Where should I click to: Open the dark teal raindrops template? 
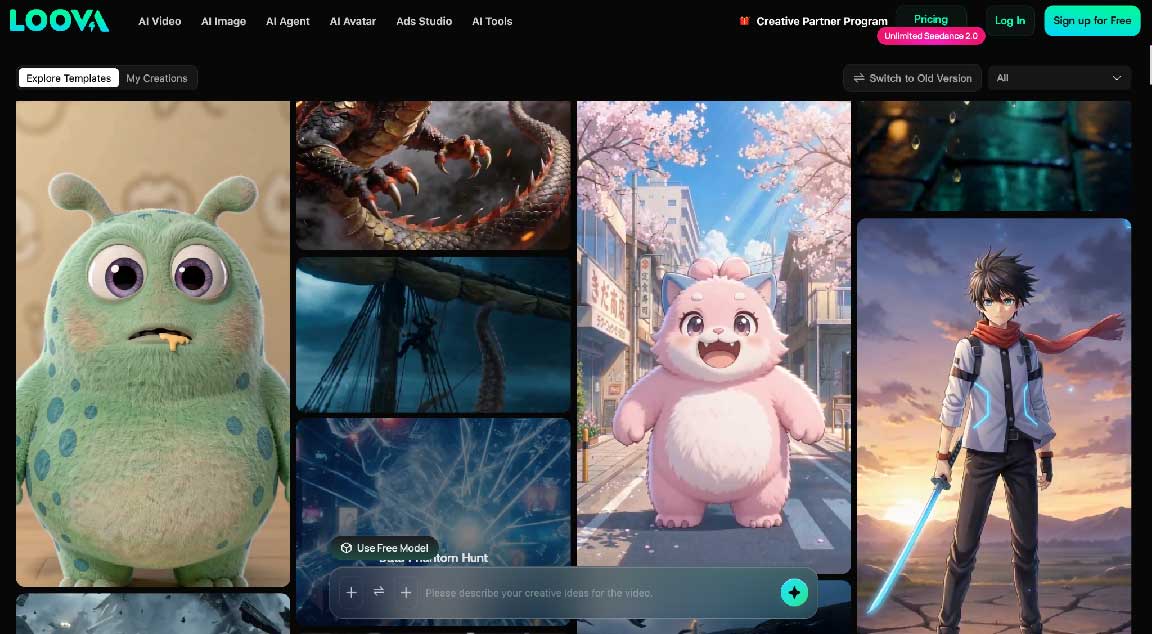[x=993, y=156]
